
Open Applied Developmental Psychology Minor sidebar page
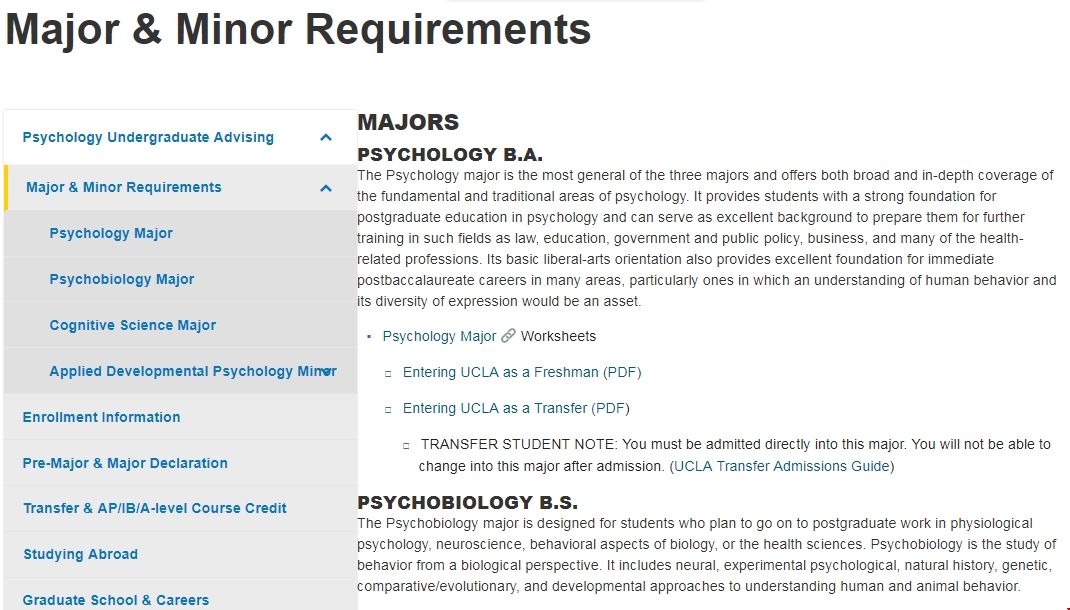click(x=180, y=371)
